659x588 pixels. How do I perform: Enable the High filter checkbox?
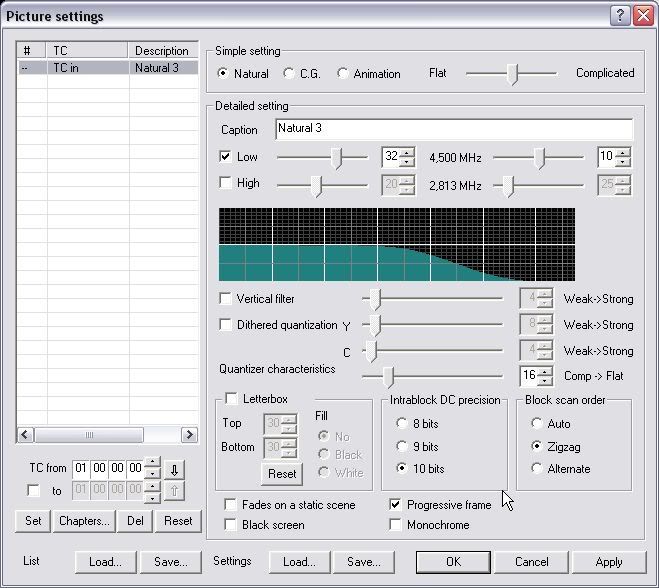click(225, 183)
